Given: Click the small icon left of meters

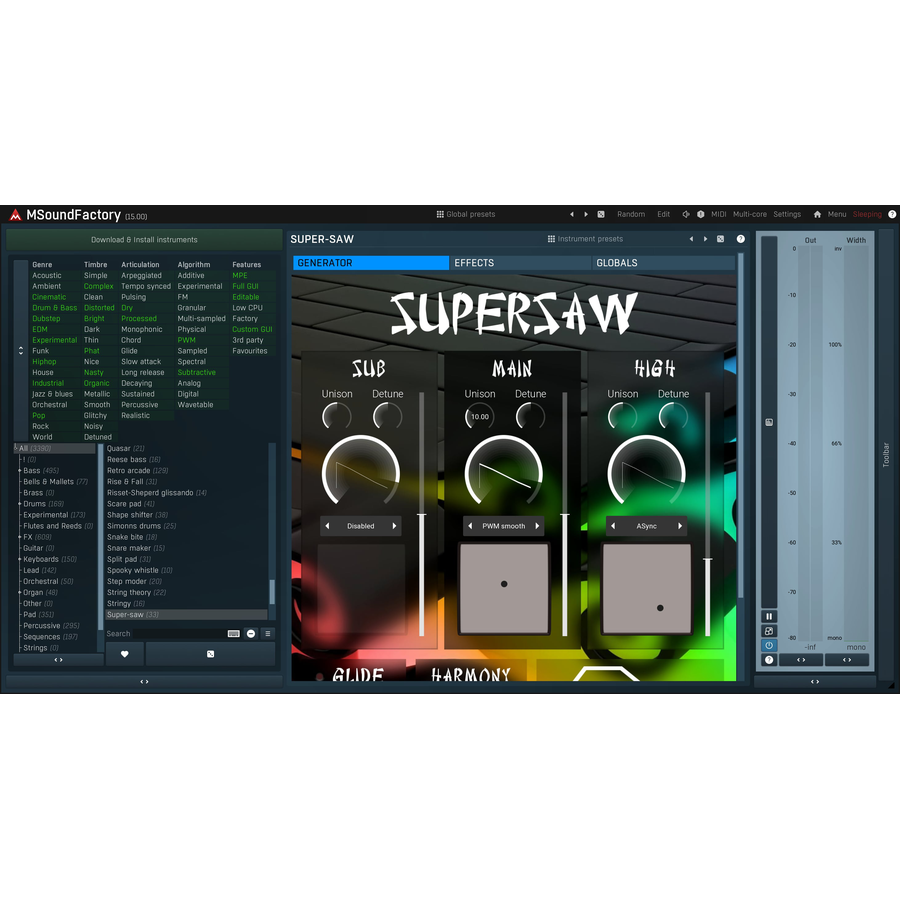Looking at the screenshot, I should point(769,422).
